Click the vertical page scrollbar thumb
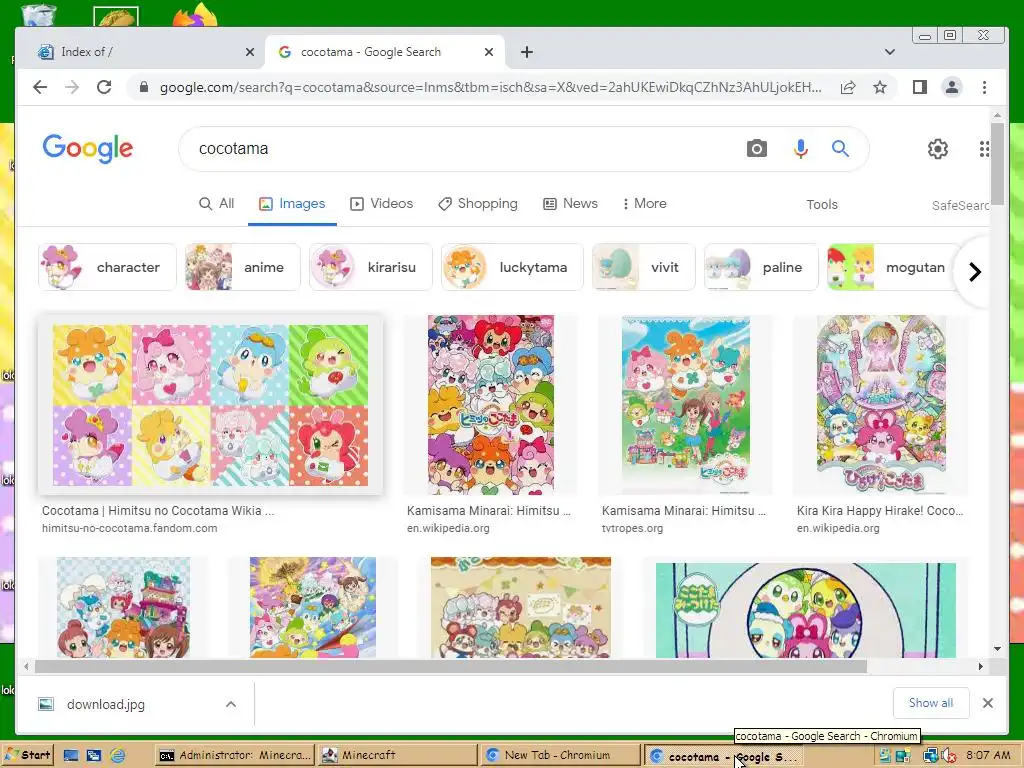 point(997,163)
